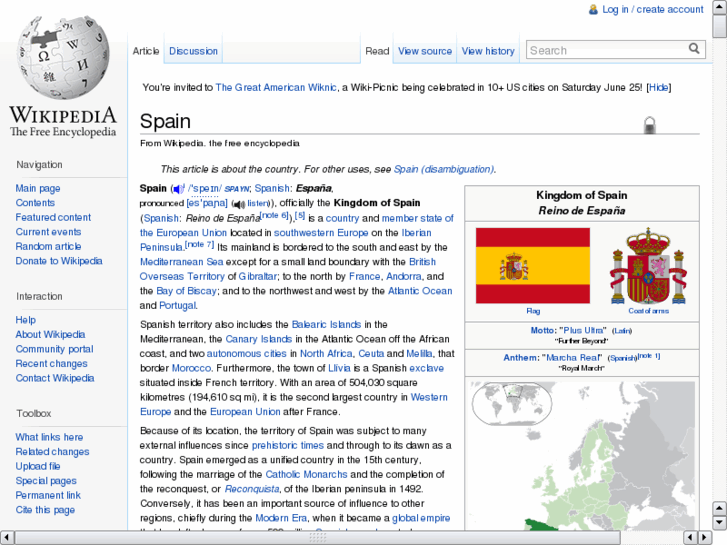Click the vertical scrollbar down arrow
The width and height of the screenshot is (727, 545).
pyautogui.click(x=719, y=522)
